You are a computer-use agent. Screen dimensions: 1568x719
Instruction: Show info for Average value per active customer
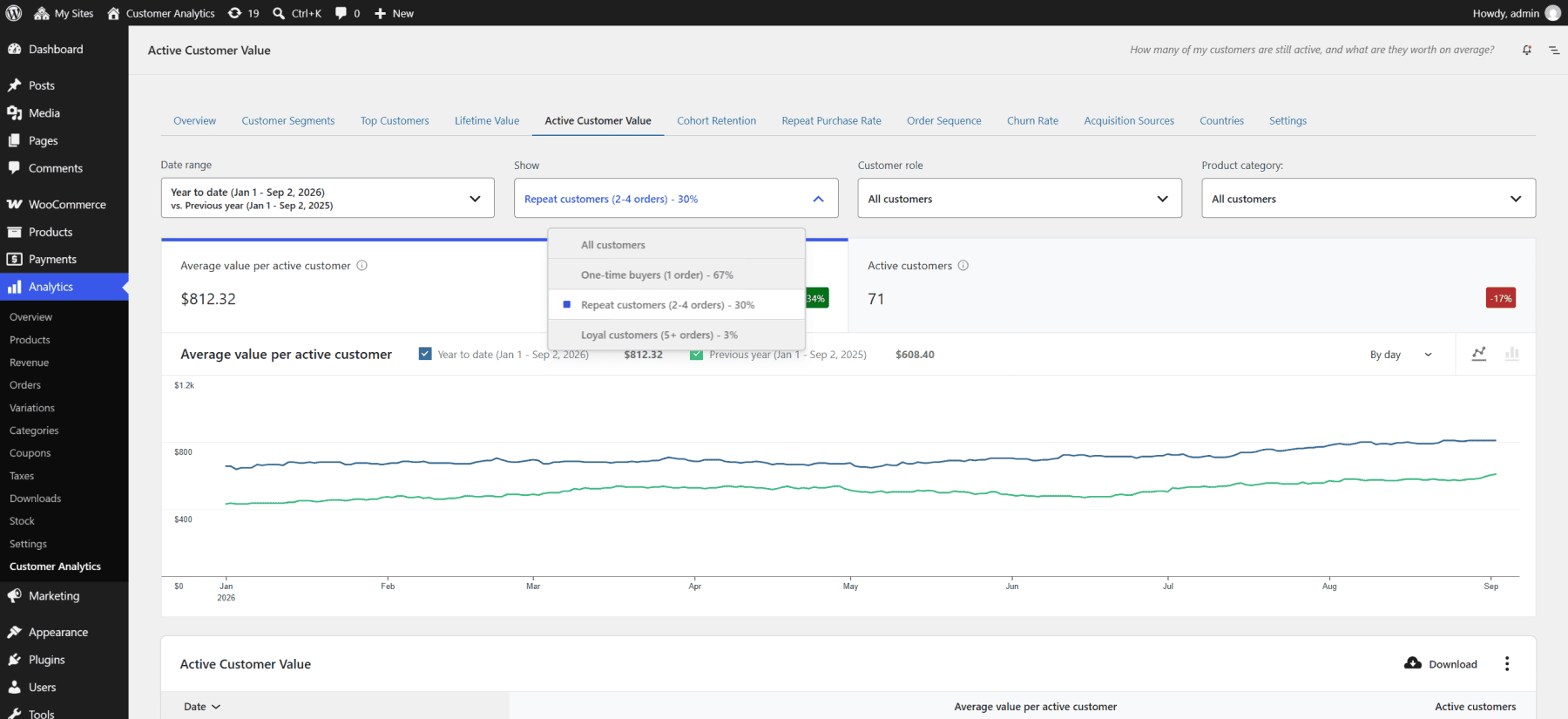click(x=362, y=266)
